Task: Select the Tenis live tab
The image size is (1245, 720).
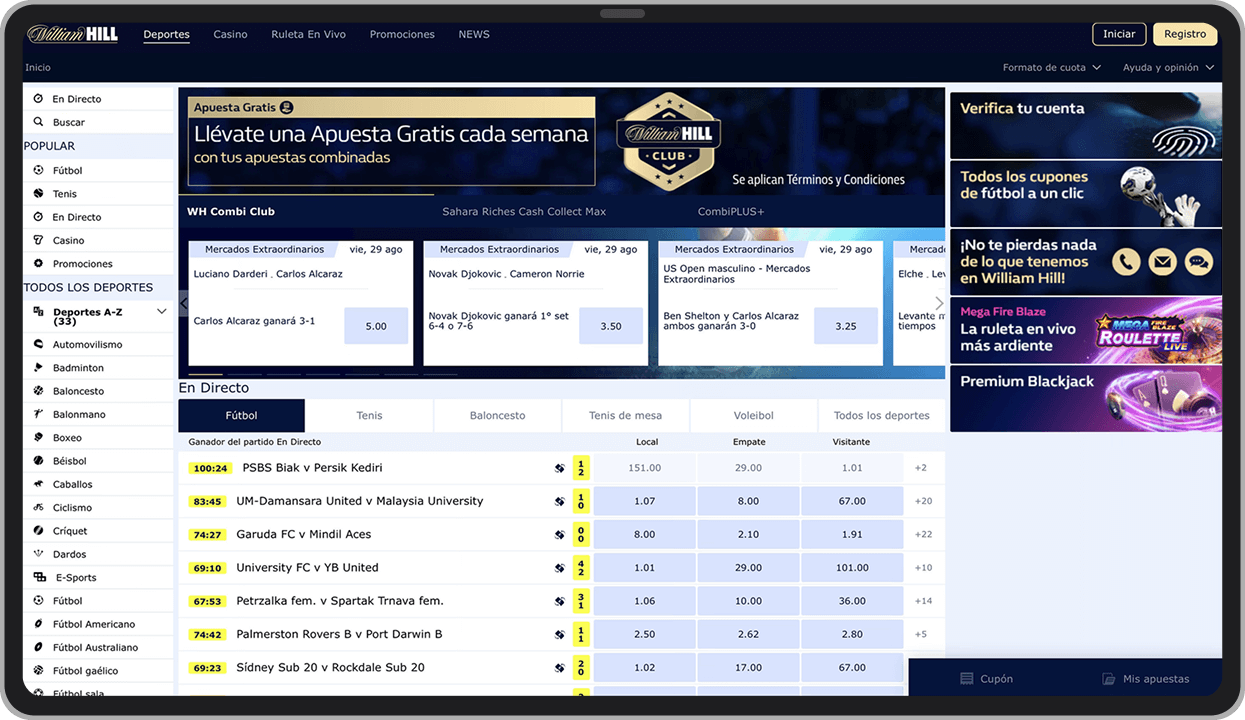Action: 369,415
